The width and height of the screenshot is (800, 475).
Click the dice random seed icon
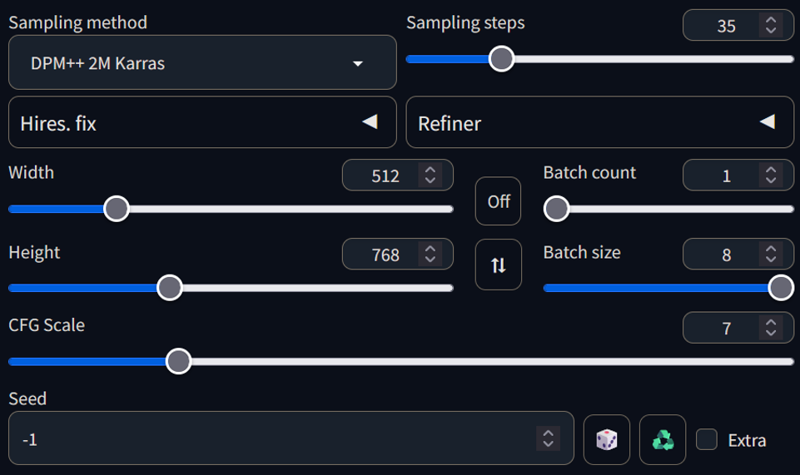coord(607,439)
